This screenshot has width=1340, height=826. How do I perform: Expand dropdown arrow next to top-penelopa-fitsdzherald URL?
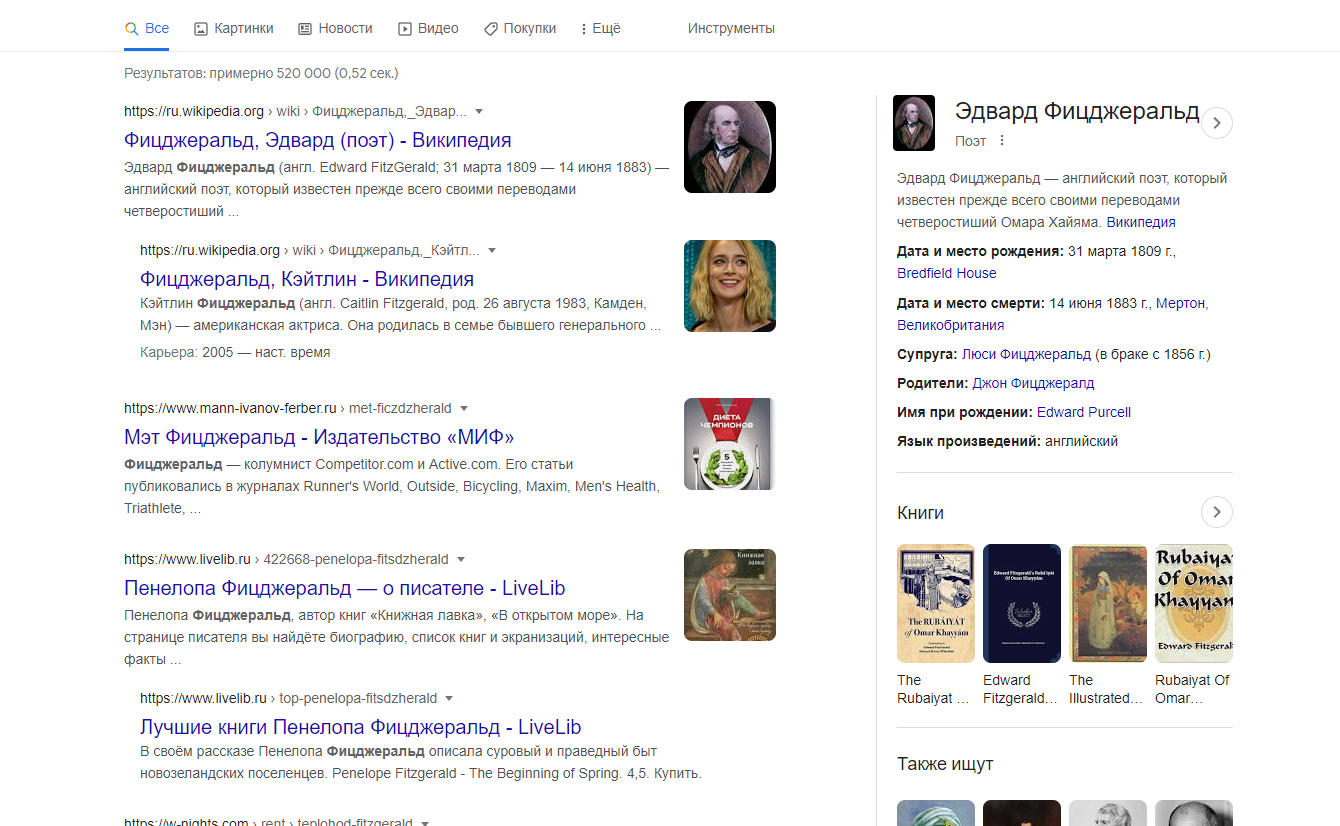click(449, 698)
